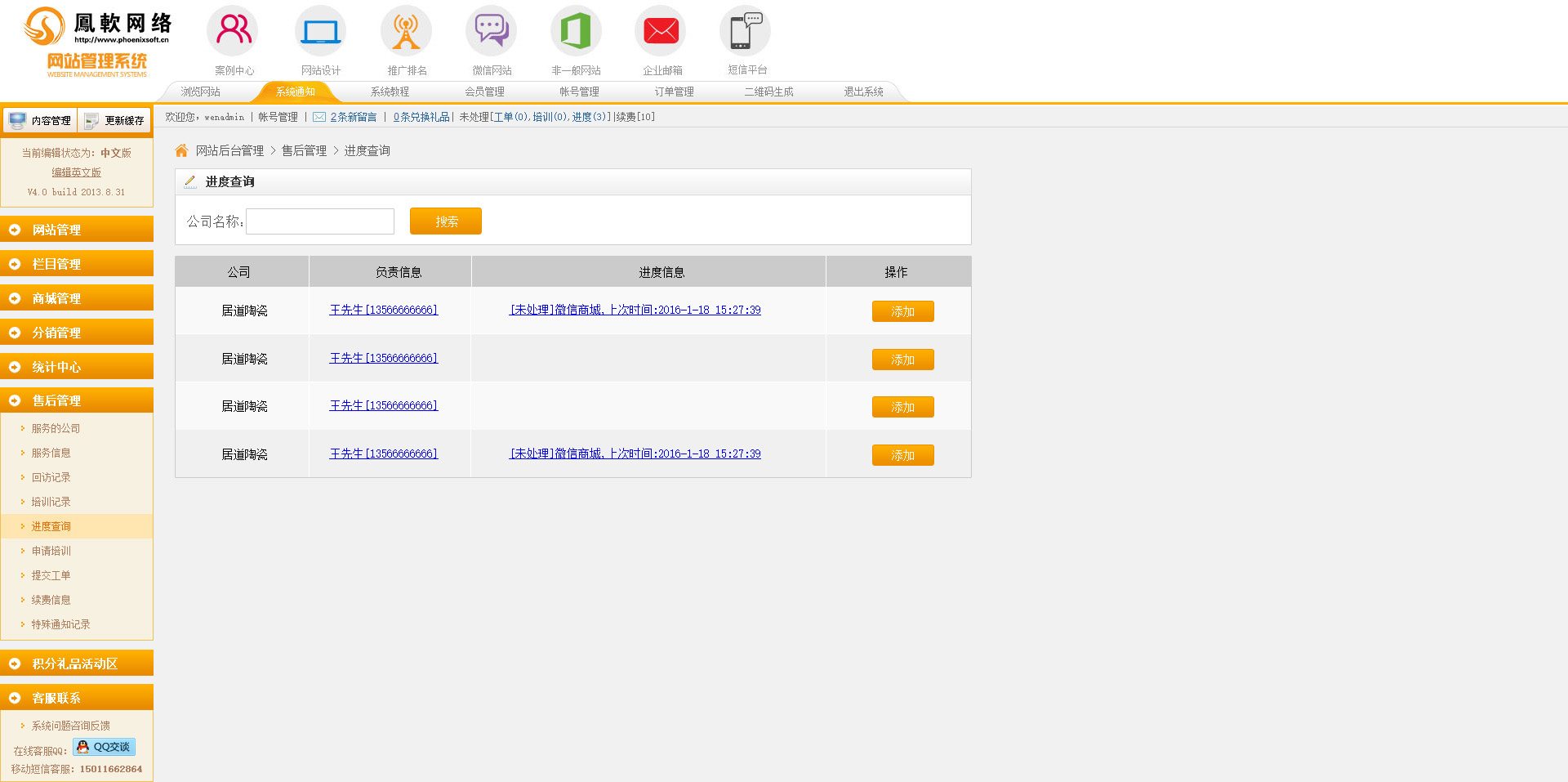Focus the 公司名称 input field
The height and width of the screenshot is (782, 1568).
point(320,221)
